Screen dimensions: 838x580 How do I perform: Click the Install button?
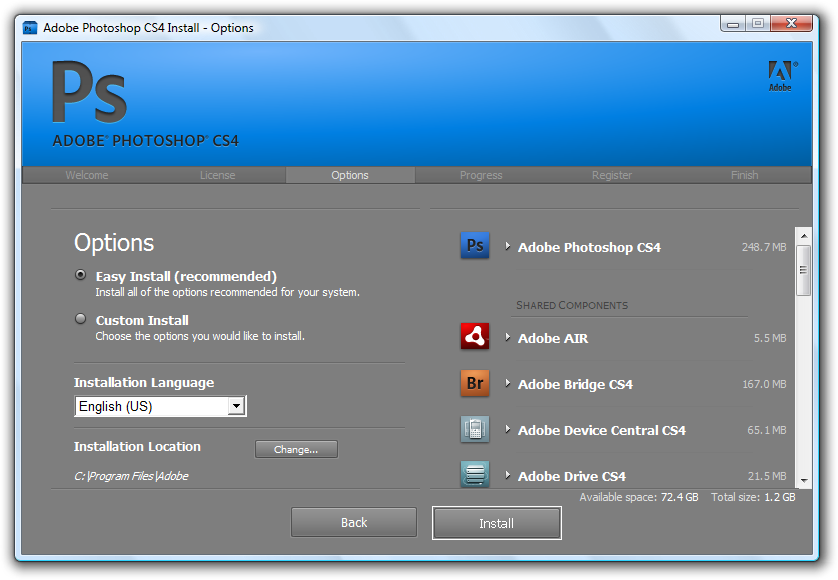pyautogui.click(x=496, y=523)
